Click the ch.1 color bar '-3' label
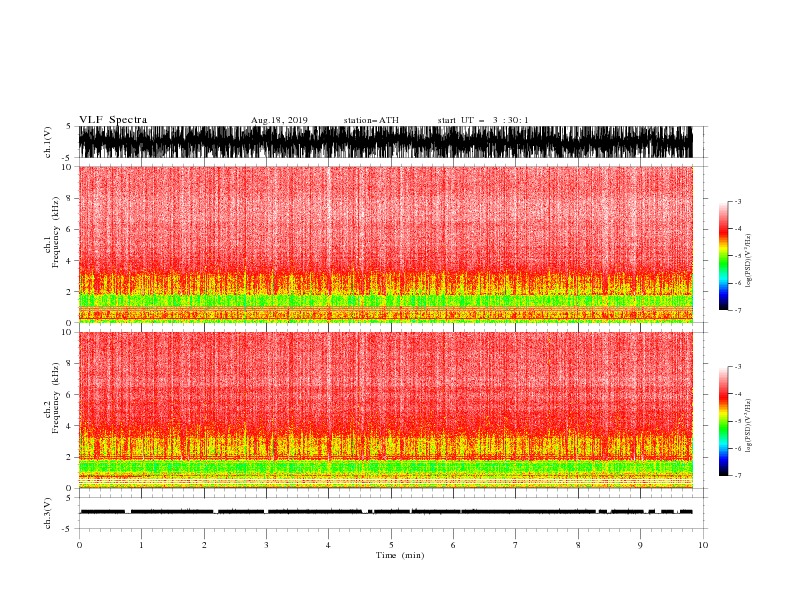The height and width of the screenshot is (612, 792). 737,201
